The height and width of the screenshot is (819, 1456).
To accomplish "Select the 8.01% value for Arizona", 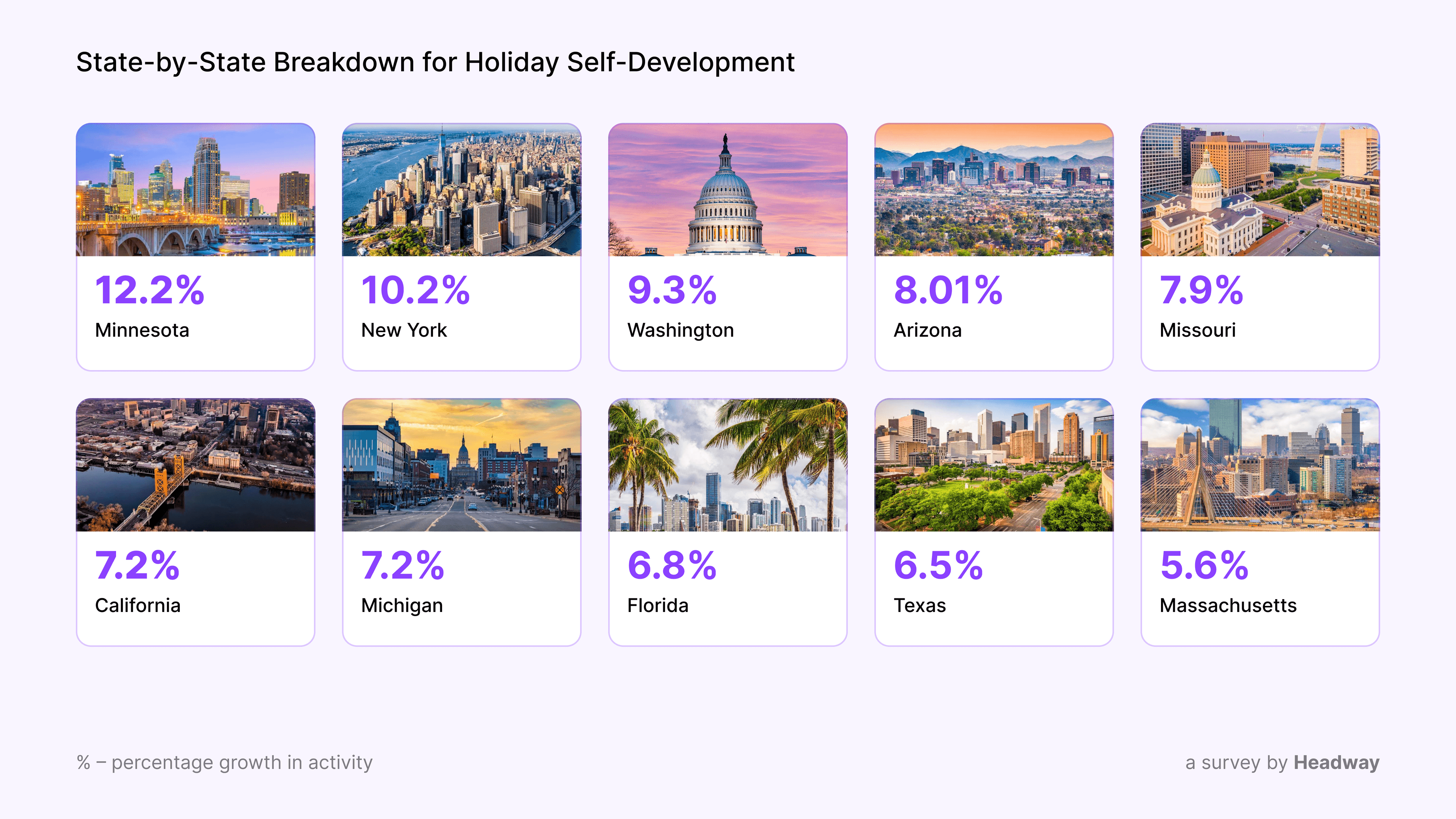I will click(x=948, y=290).
